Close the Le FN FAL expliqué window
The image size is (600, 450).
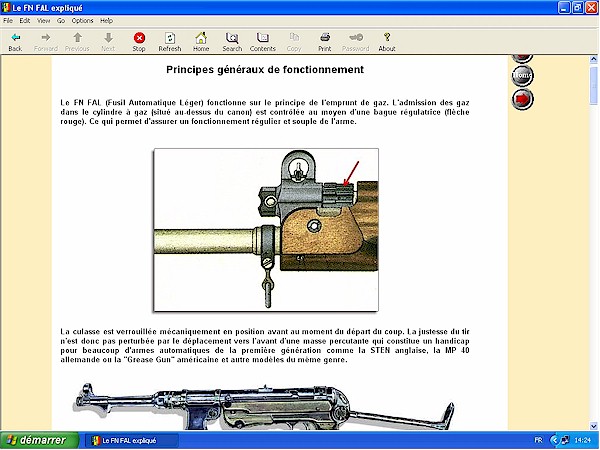[591, 8]
